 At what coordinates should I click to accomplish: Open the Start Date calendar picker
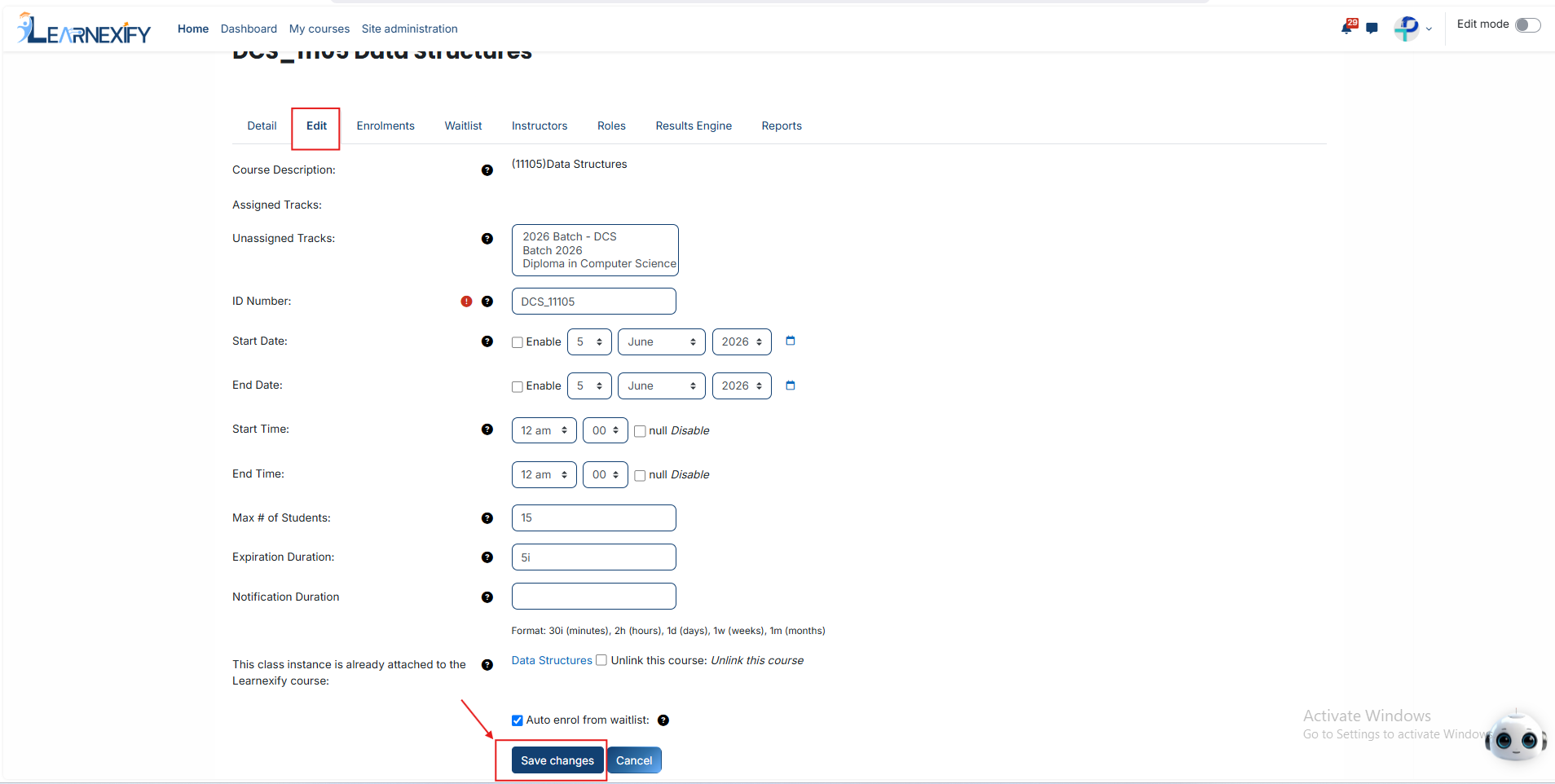pyautogui.click(x=791, y=341)
